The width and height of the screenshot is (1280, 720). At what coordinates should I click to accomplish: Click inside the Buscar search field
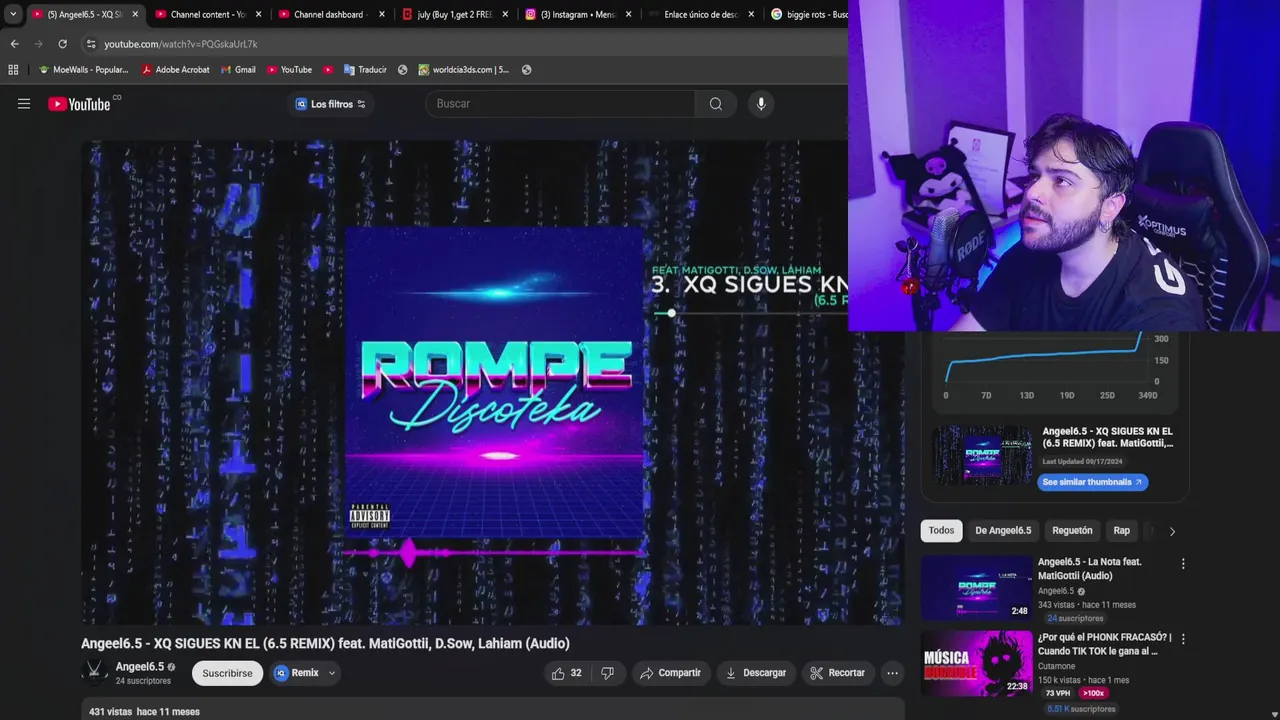click(x=560, y=104)
